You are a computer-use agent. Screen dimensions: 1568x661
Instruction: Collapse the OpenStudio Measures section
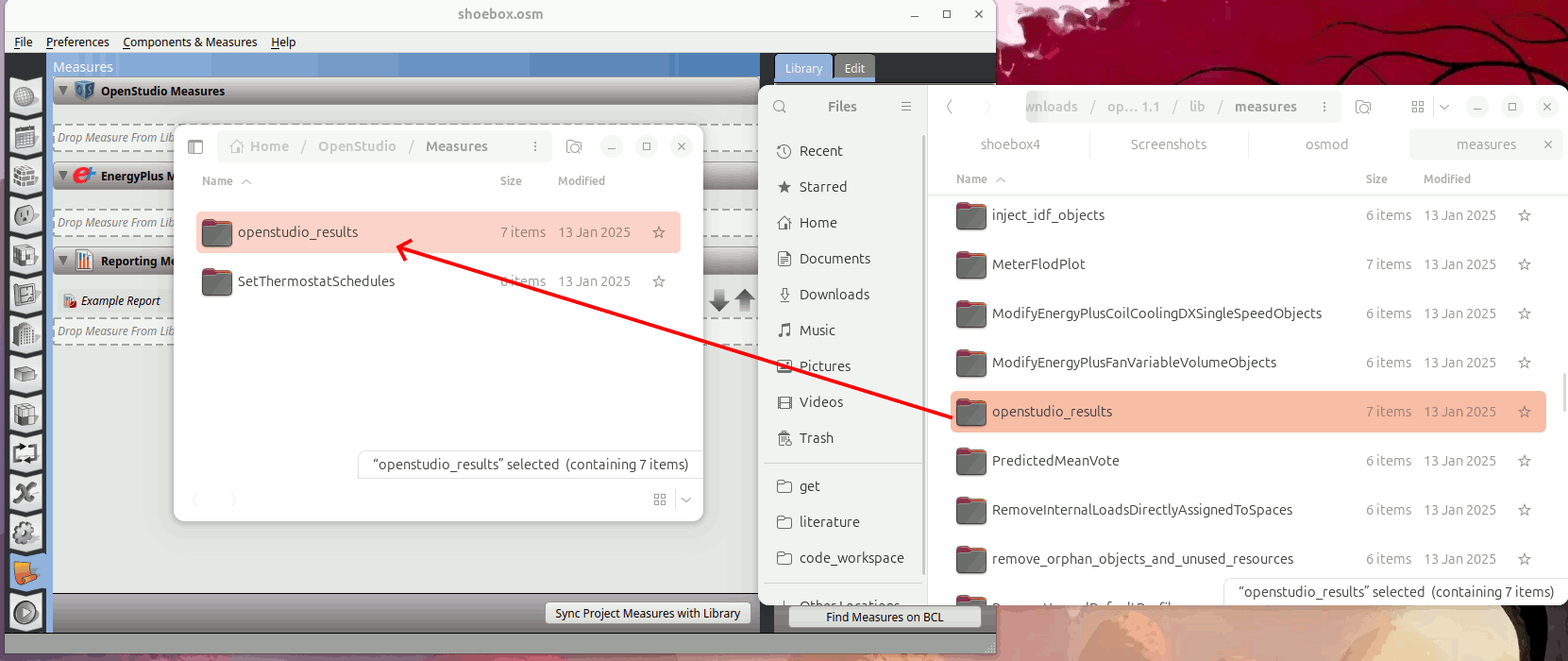click(63, 91)
